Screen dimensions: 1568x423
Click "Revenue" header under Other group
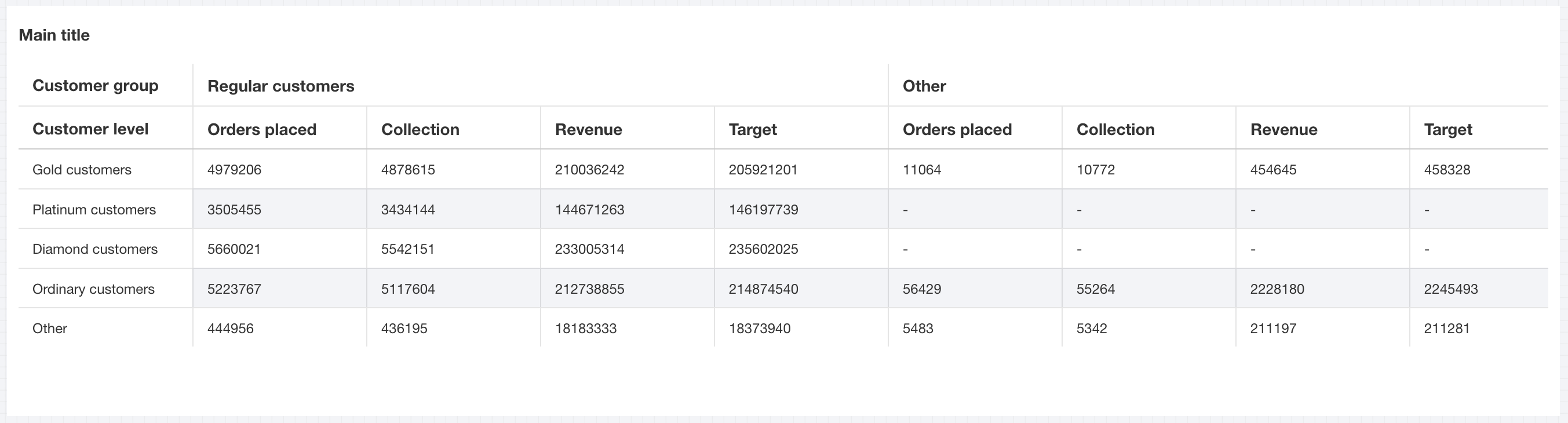[x=1283, y=130]
